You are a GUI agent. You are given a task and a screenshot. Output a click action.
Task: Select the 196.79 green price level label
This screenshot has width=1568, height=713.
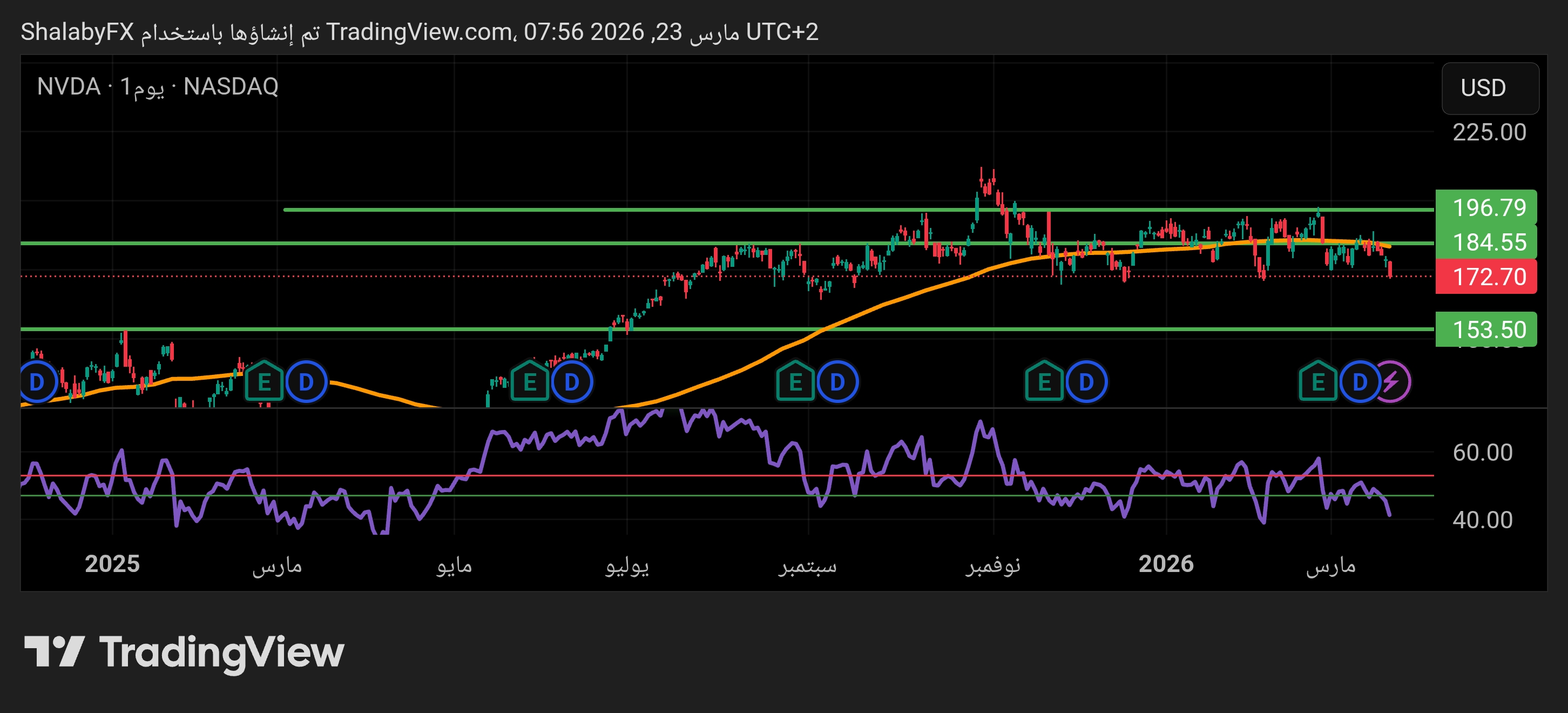click(1486, 207)
